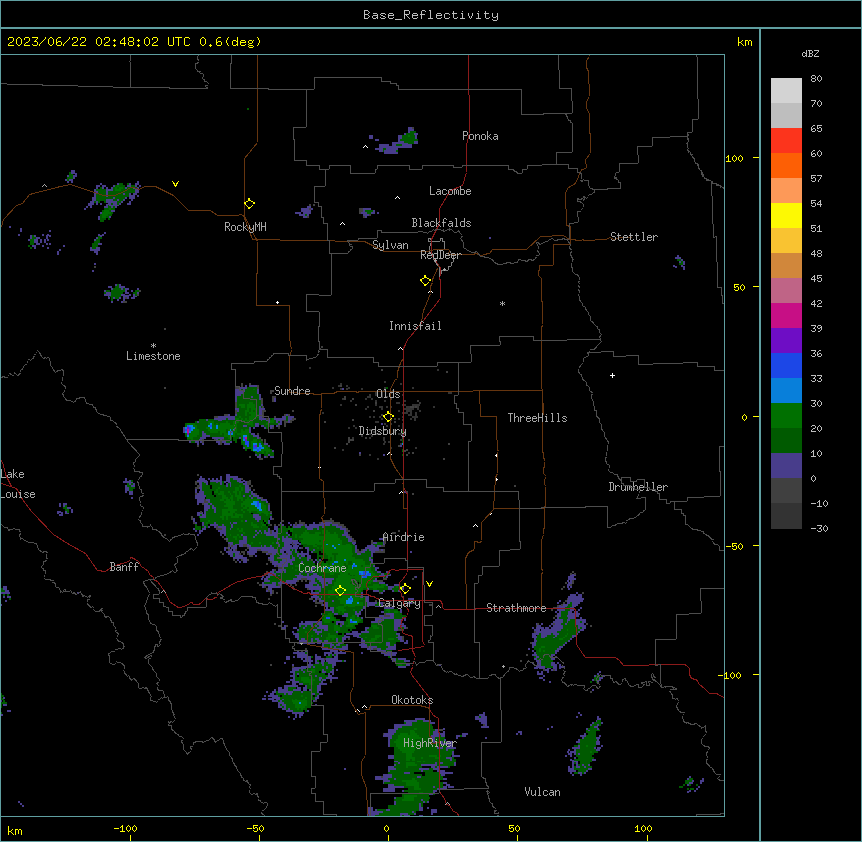This screenshot has height=842, width=862.
Task: Click the Base_Reflectivity title
Action: tap(431, 15)
